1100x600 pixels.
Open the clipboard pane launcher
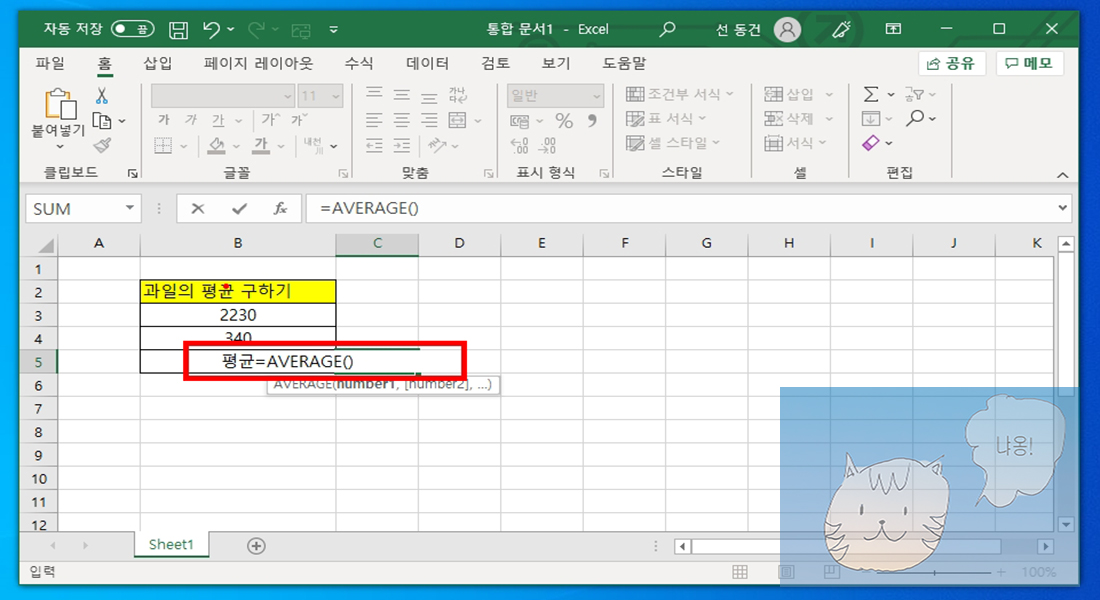coord(133,173)
